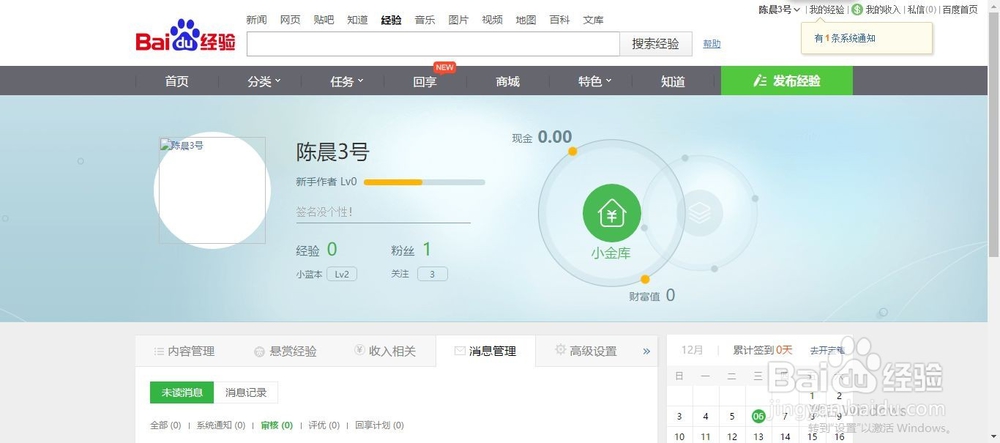Click the 有1条系统通知 notification

844,38
